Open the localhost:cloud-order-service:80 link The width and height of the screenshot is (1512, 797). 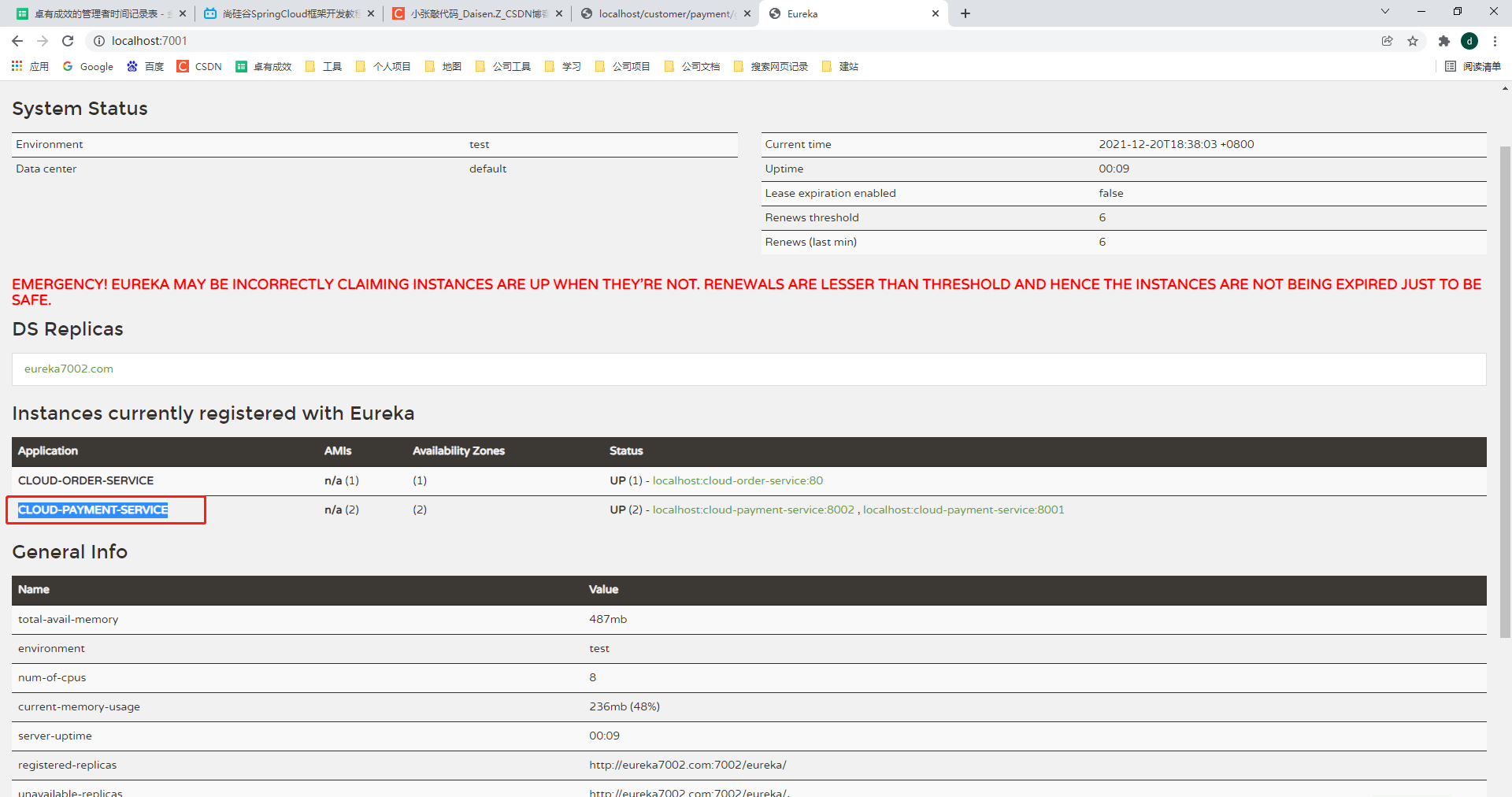coord(738,480)
